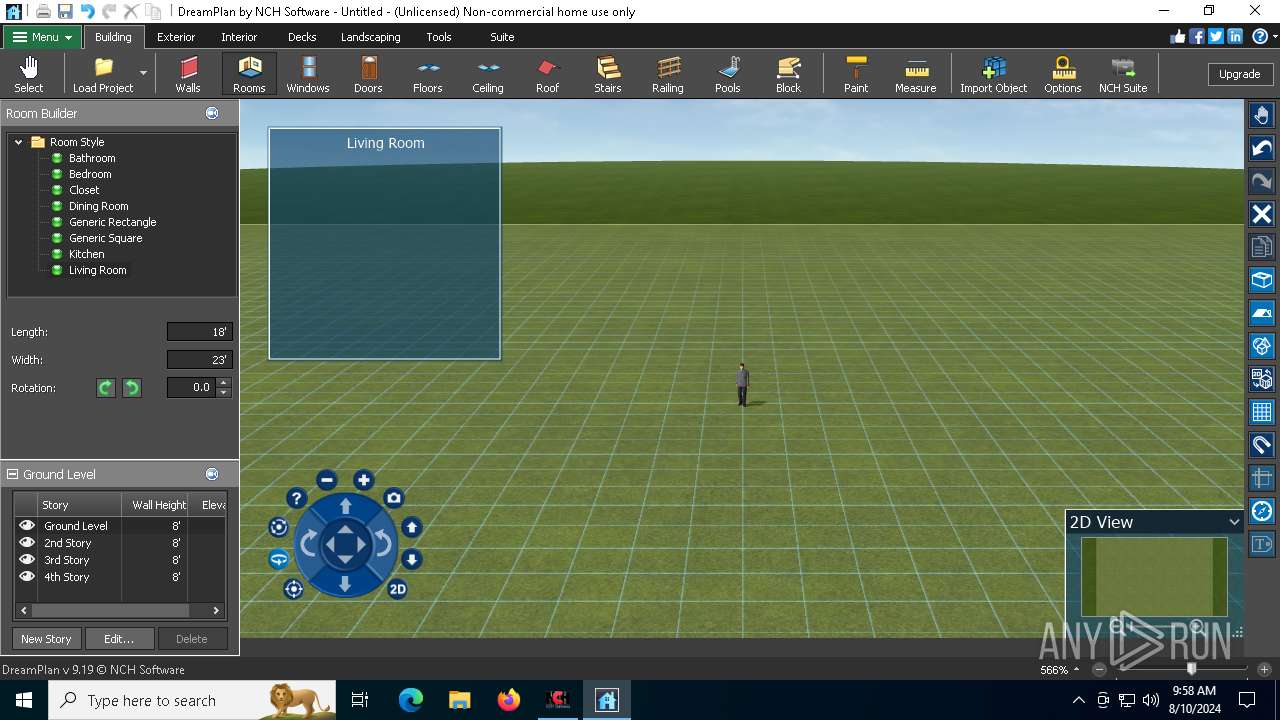Image resolution: width=1280 pixels, height=720 pixels.
Task: Open the zoom percentage dropdown arrow
Action: pos(1077,670)
